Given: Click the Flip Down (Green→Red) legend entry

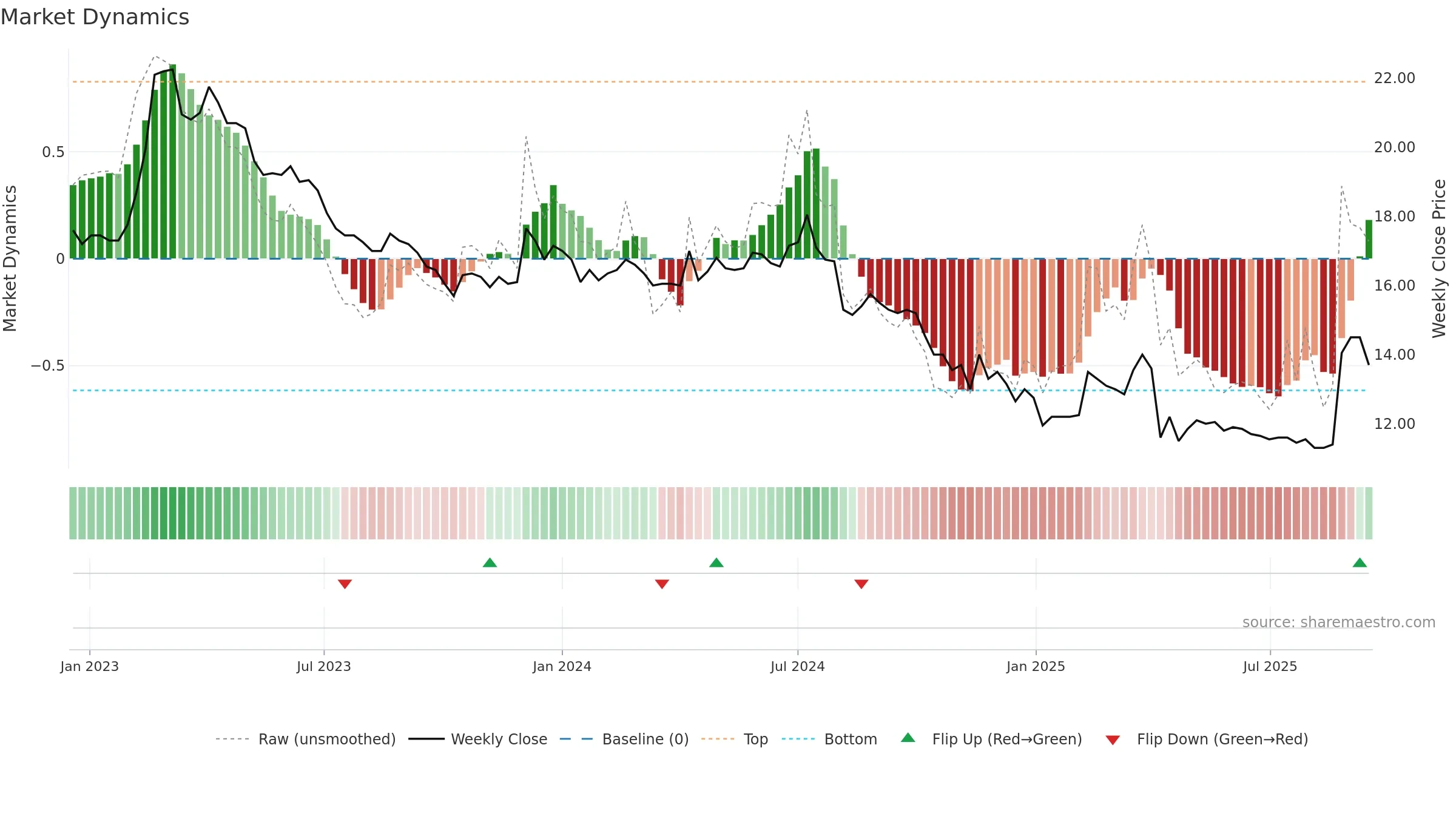Looking at the screenshot, I should click(1207, 739).
